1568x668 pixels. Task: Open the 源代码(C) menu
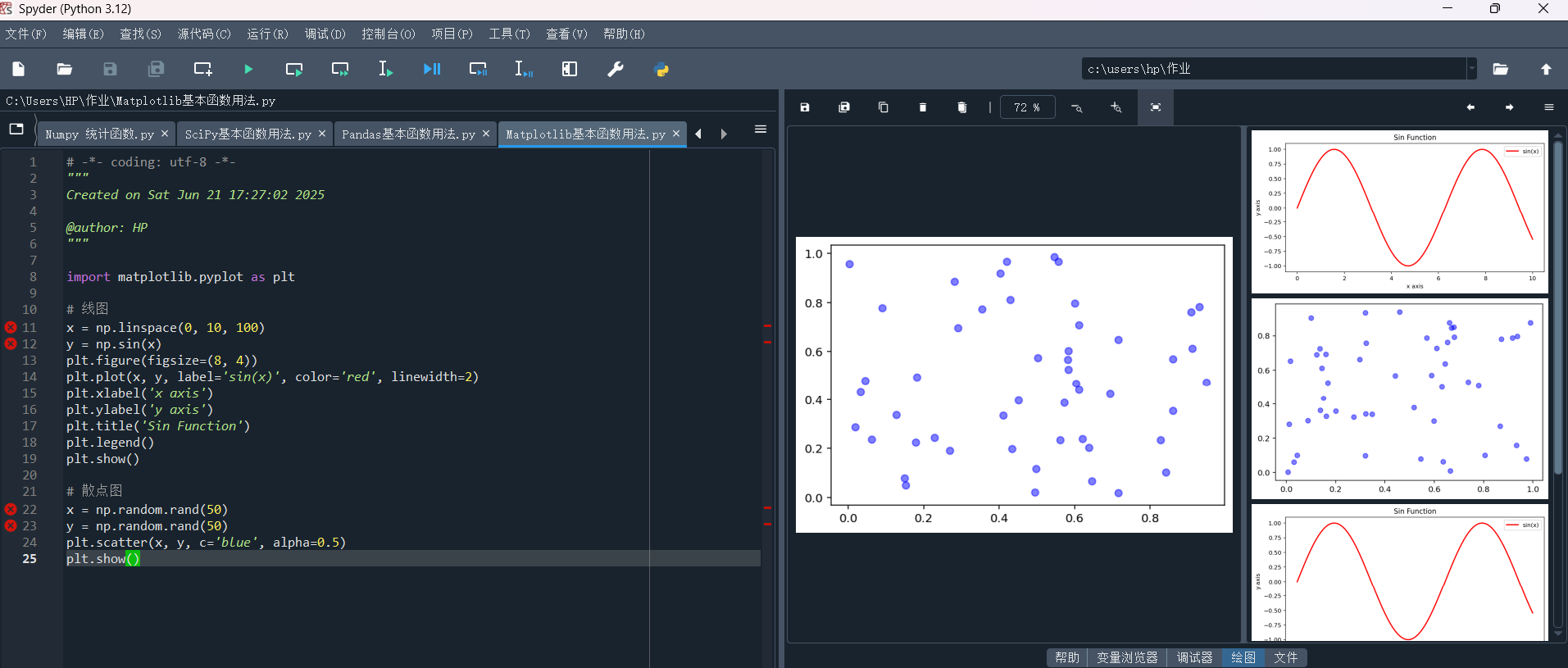click(x=205, y=34)
